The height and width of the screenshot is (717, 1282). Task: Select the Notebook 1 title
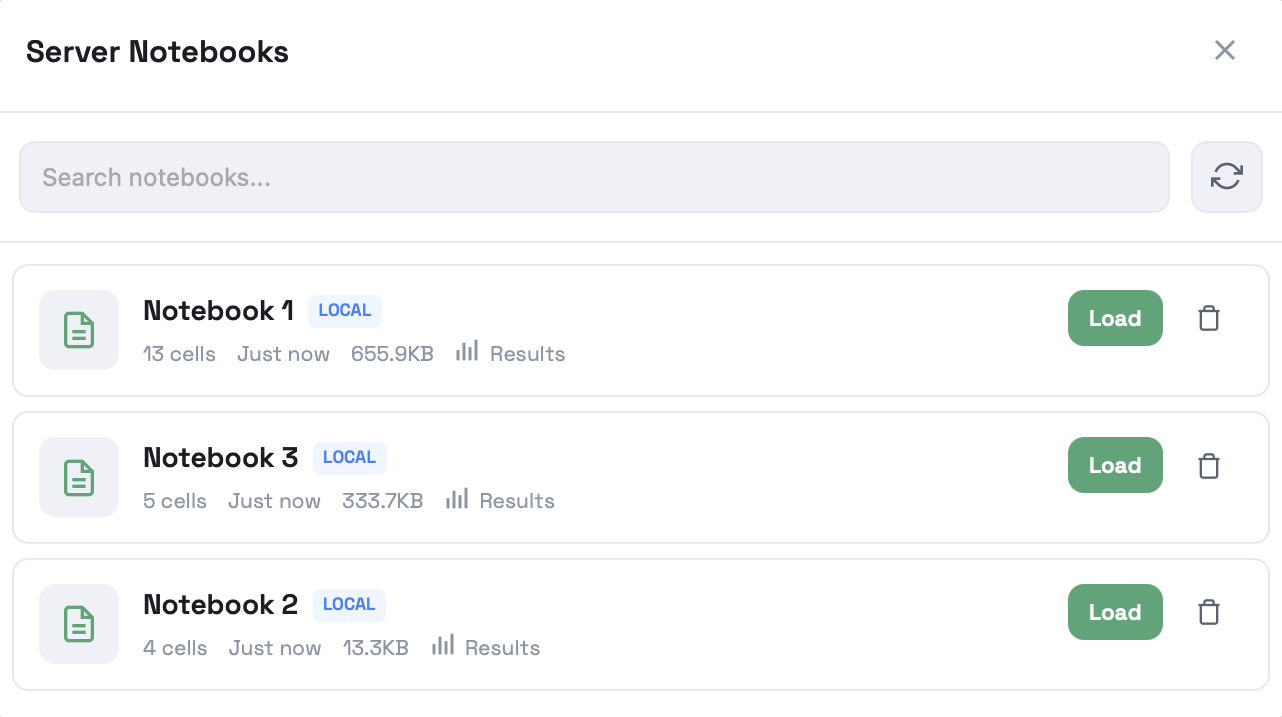[218, 310]
